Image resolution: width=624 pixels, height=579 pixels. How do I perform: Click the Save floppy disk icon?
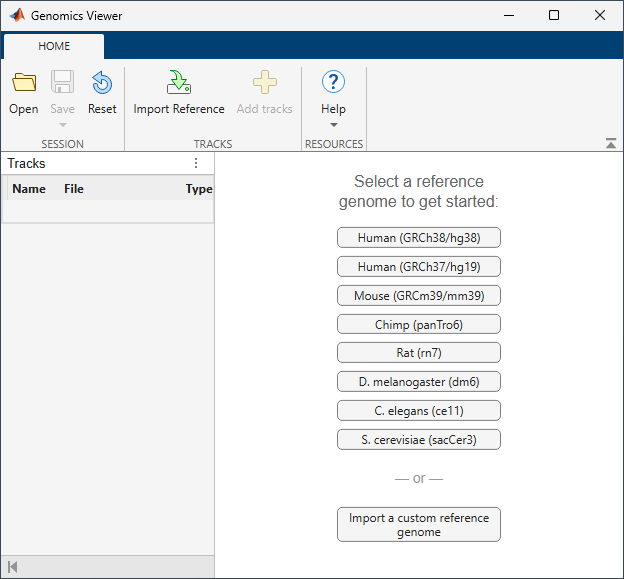pyautogui.click(x=62, y=82)
